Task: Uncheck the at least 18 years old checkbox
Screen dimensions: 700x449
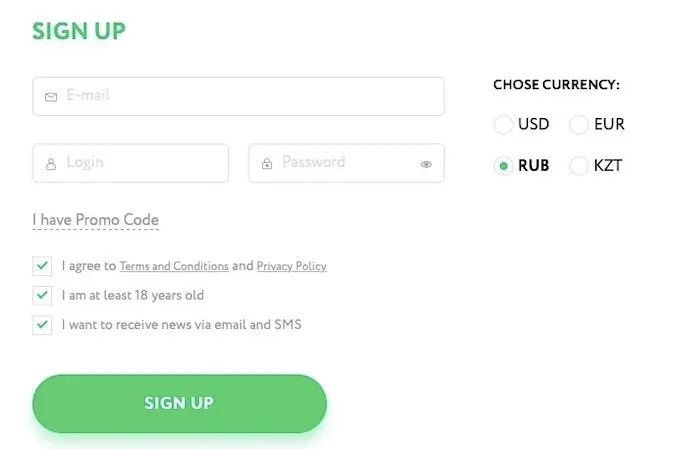Action: (42, 295)
